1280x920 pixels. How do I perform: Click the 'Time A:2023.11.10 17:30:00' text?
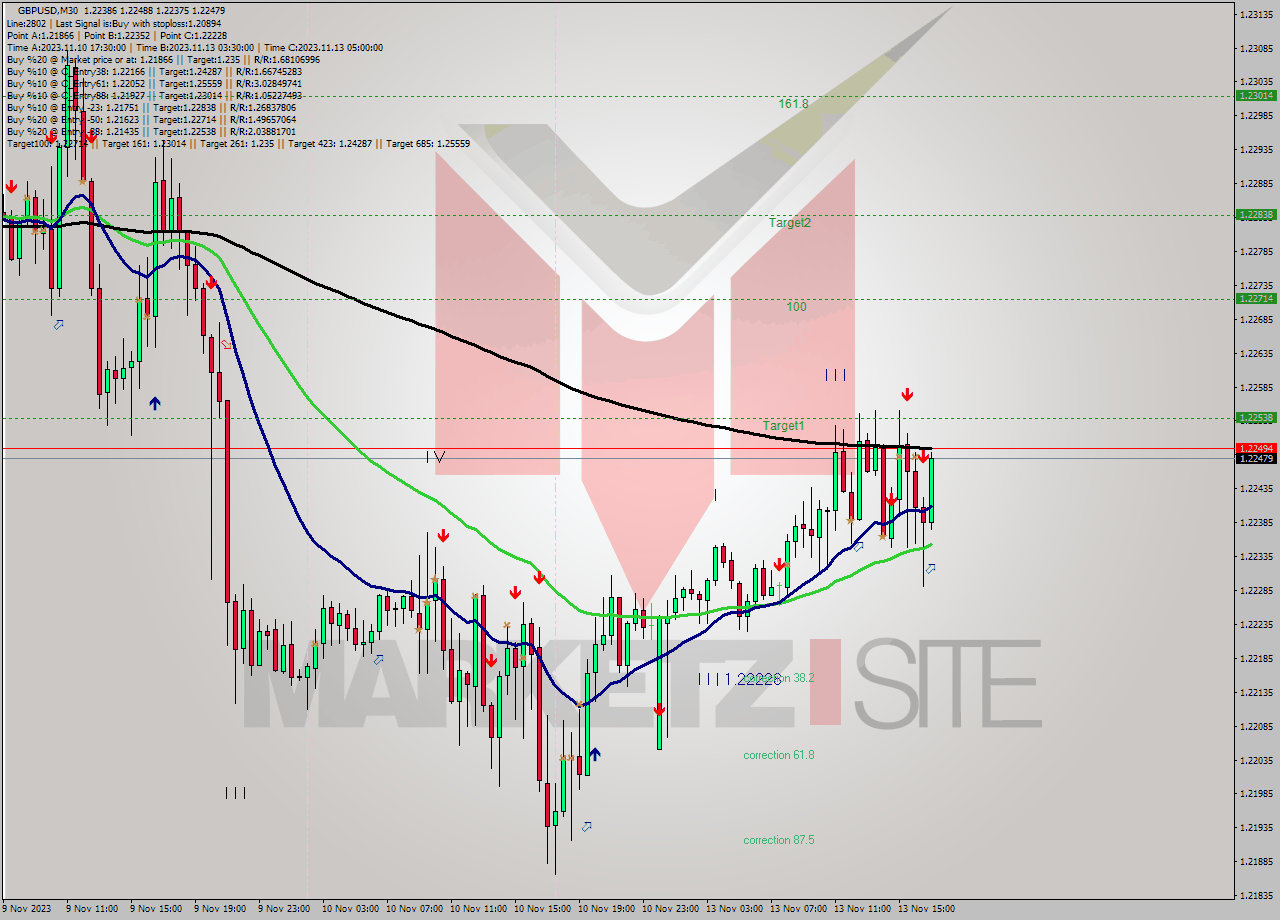tap(66, 47)
